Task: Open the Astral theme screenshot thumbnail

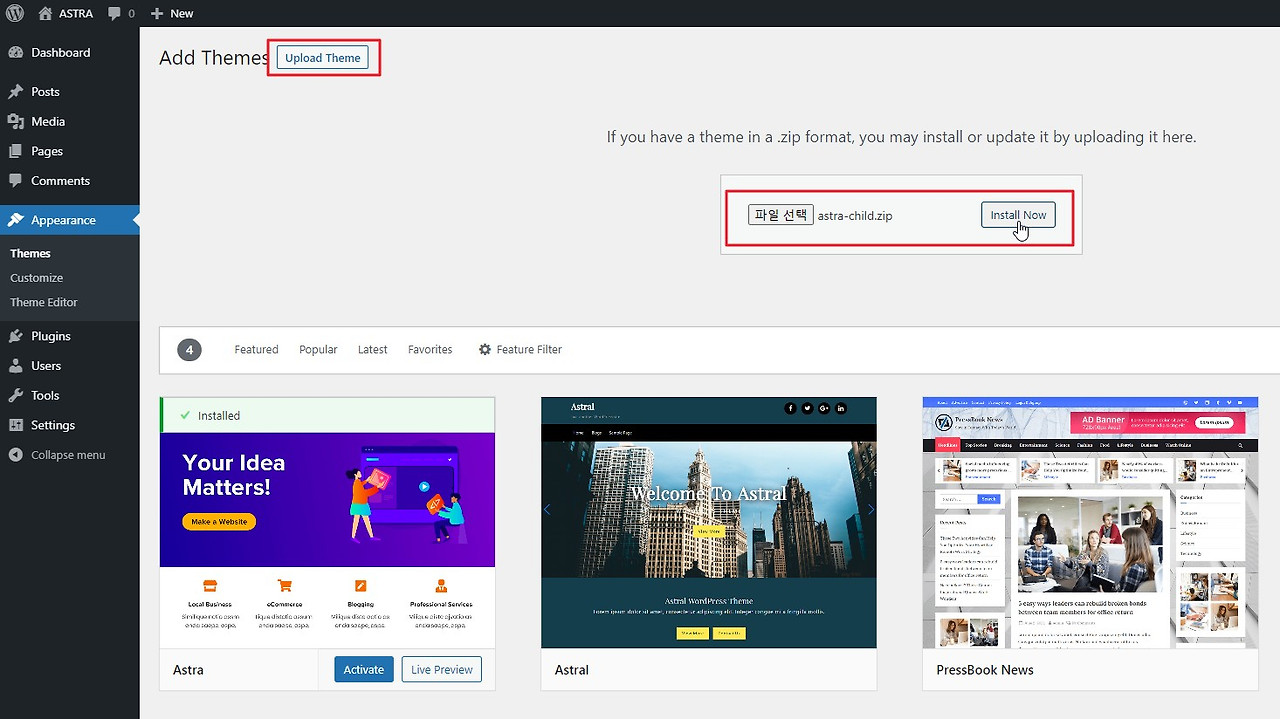Action: click(x=709, y=523)
